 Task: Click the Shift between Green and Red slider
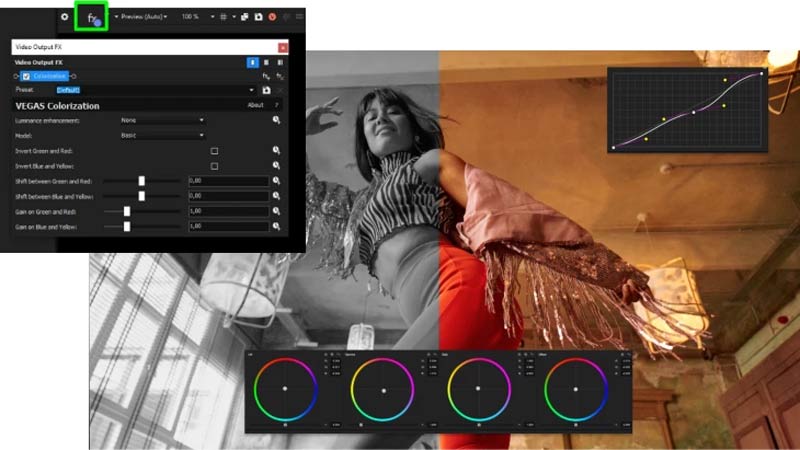pyautogui.click(x=142, y=181)
